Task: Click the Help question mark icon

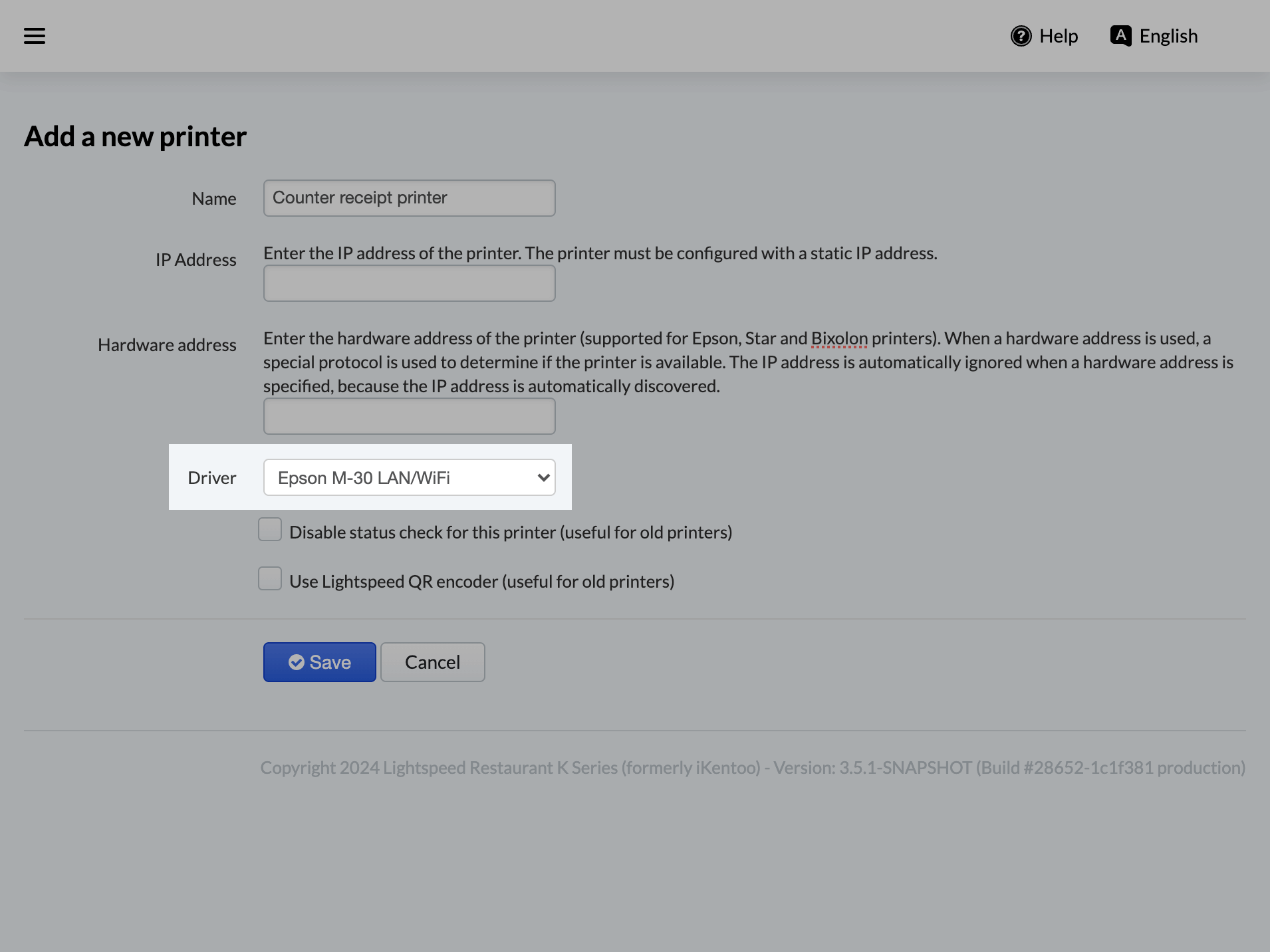Action: pyautogui.click(x=1021, y=36)
